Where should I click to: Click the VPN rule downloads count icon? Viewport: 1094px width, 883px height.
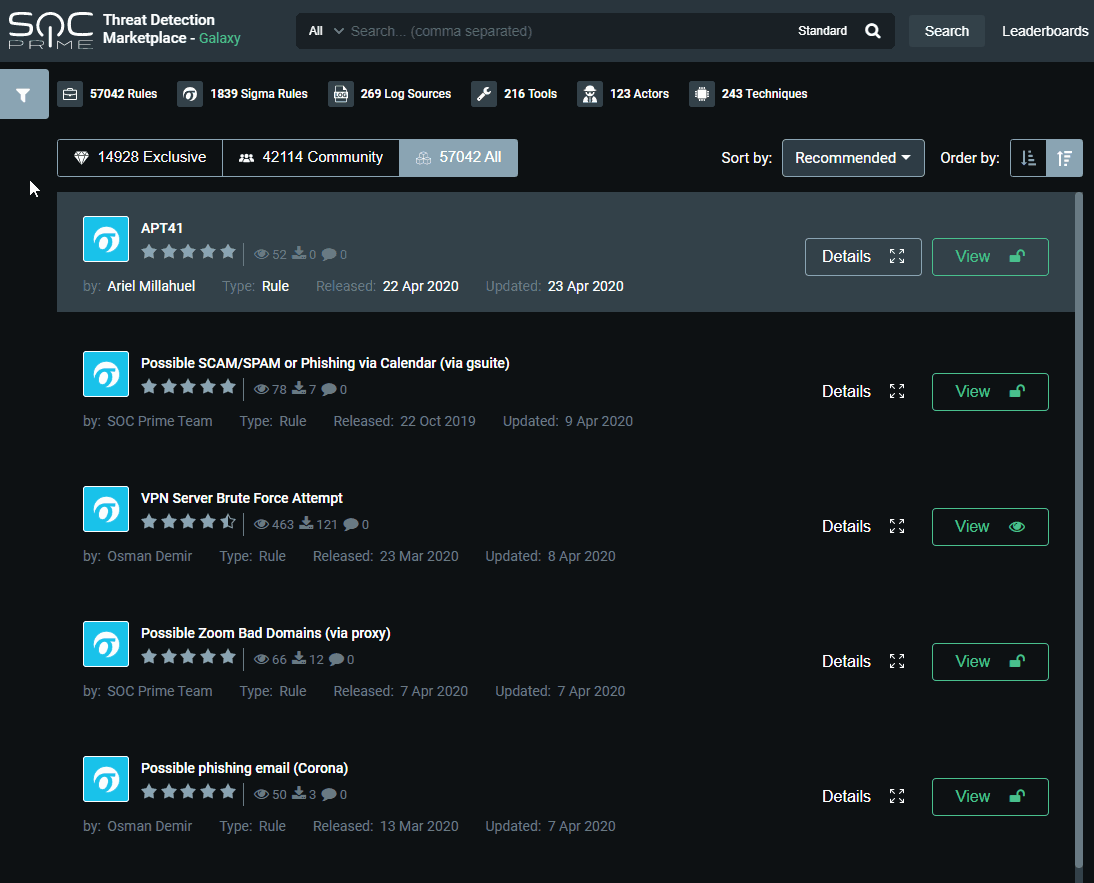[306, 524]
